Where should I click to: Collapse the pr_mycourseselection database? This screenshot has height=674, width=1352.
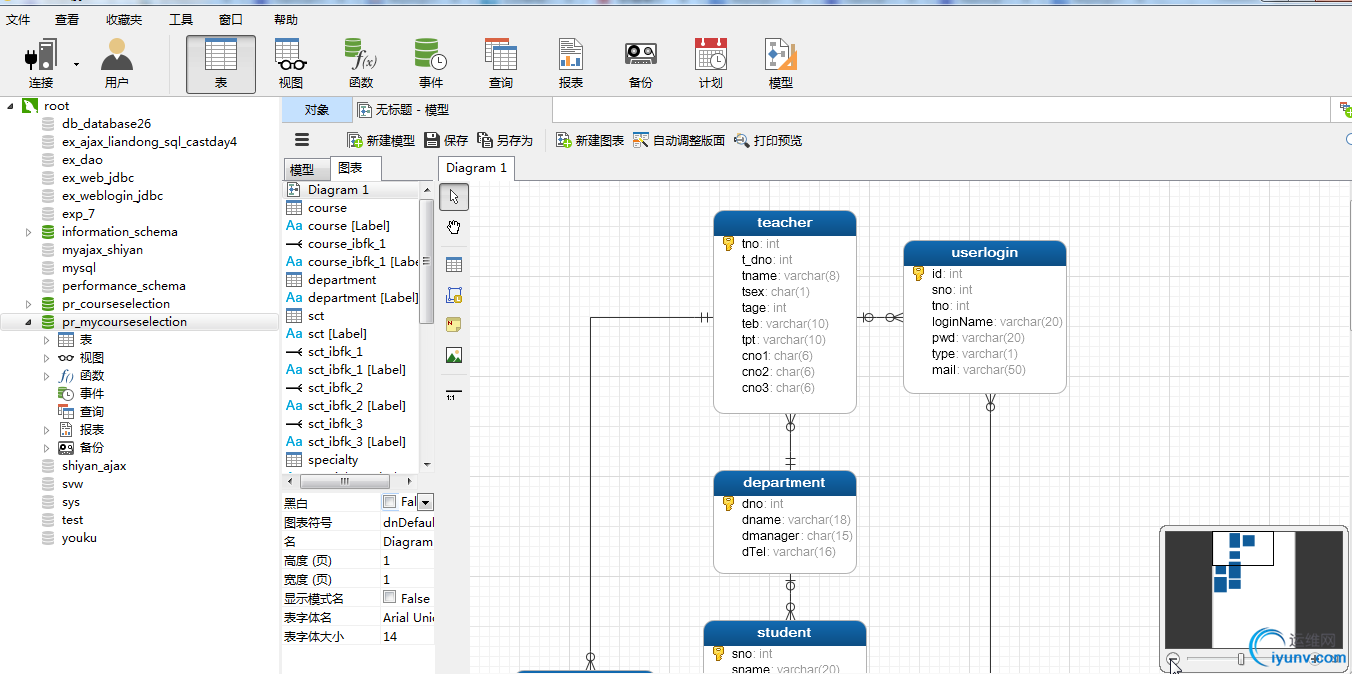coord(29,322)
